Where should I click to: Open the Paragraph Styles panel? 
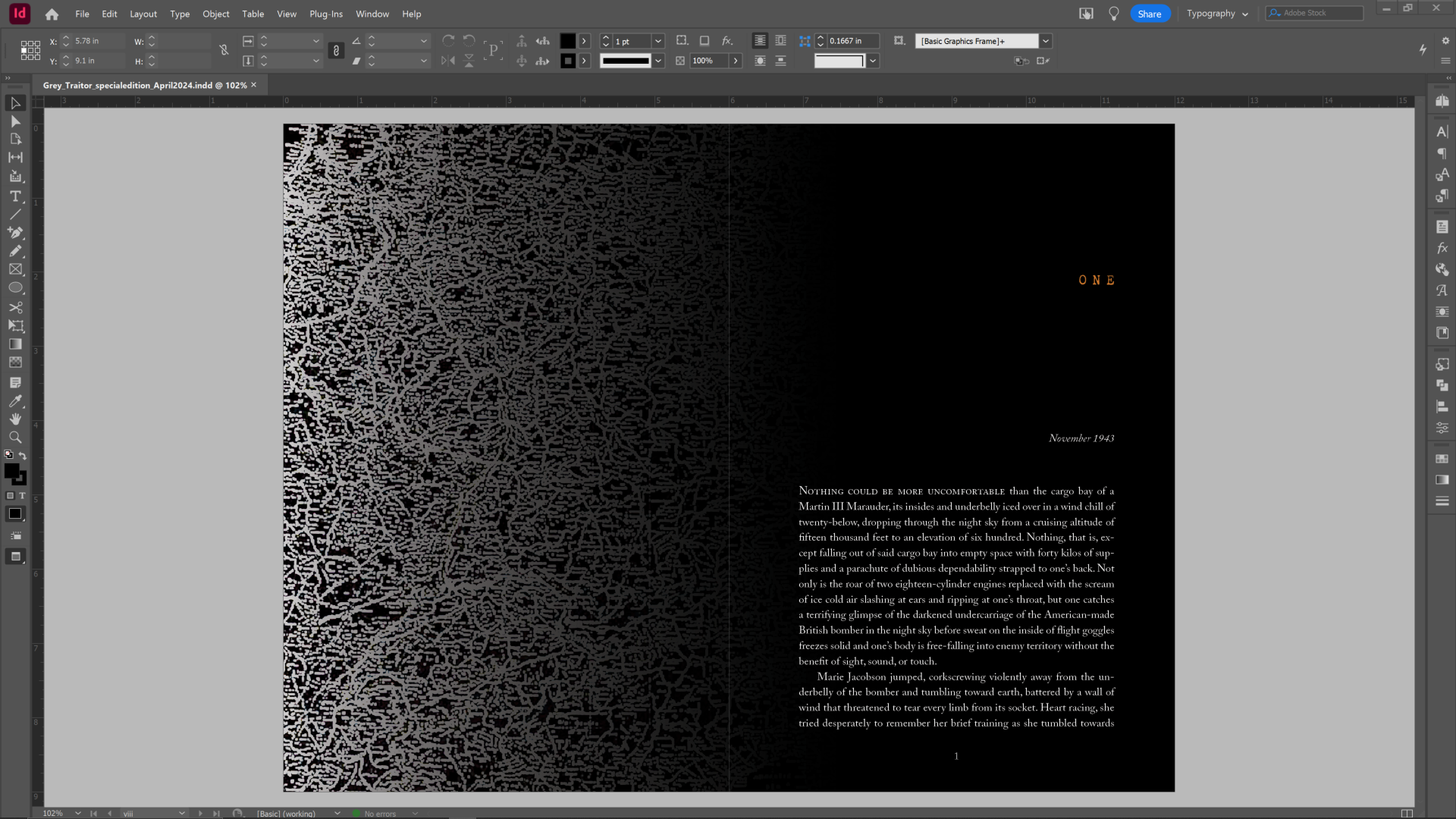[1442, 196]
